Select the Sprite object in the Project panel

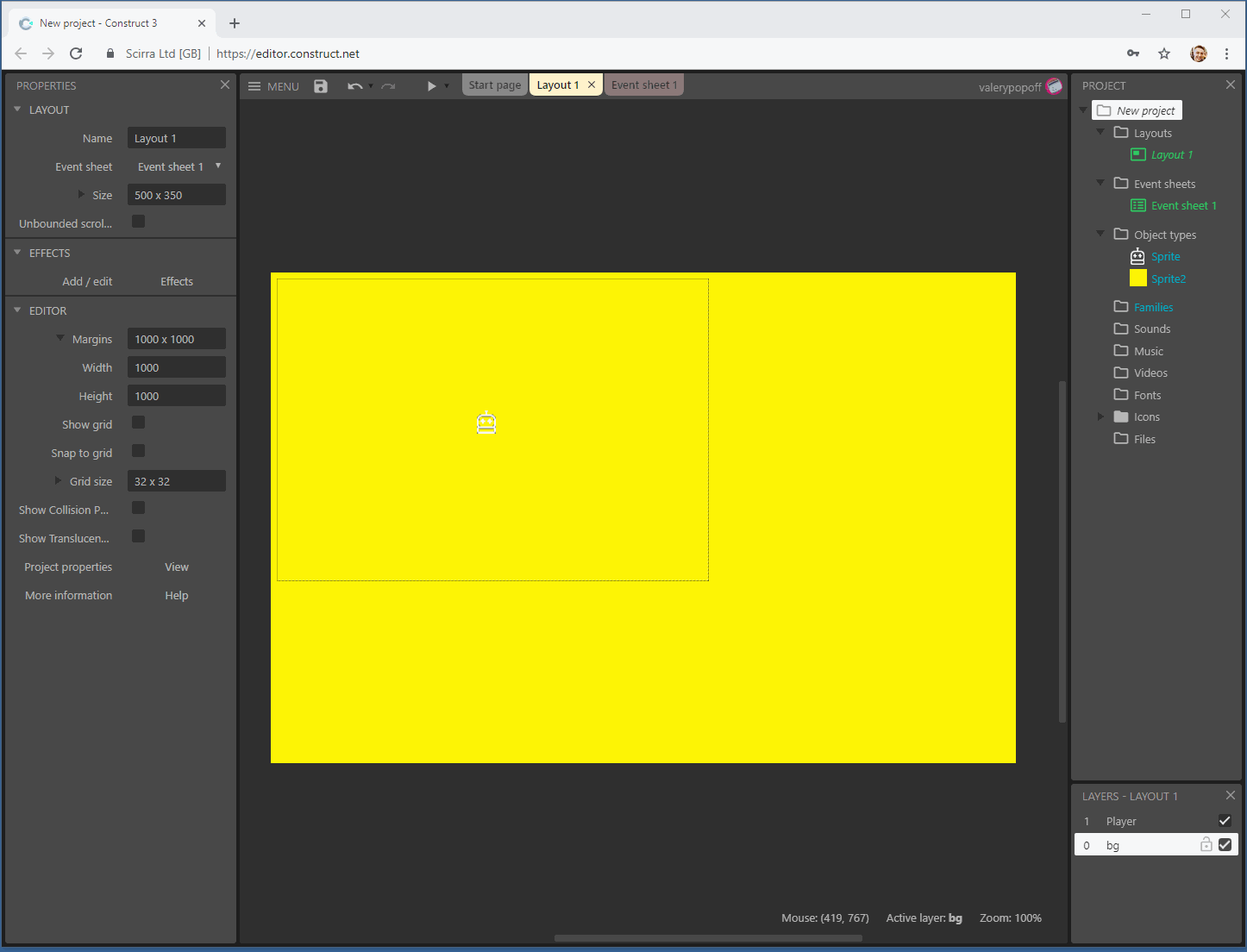pyautogui.click(x=1167, y=256)
